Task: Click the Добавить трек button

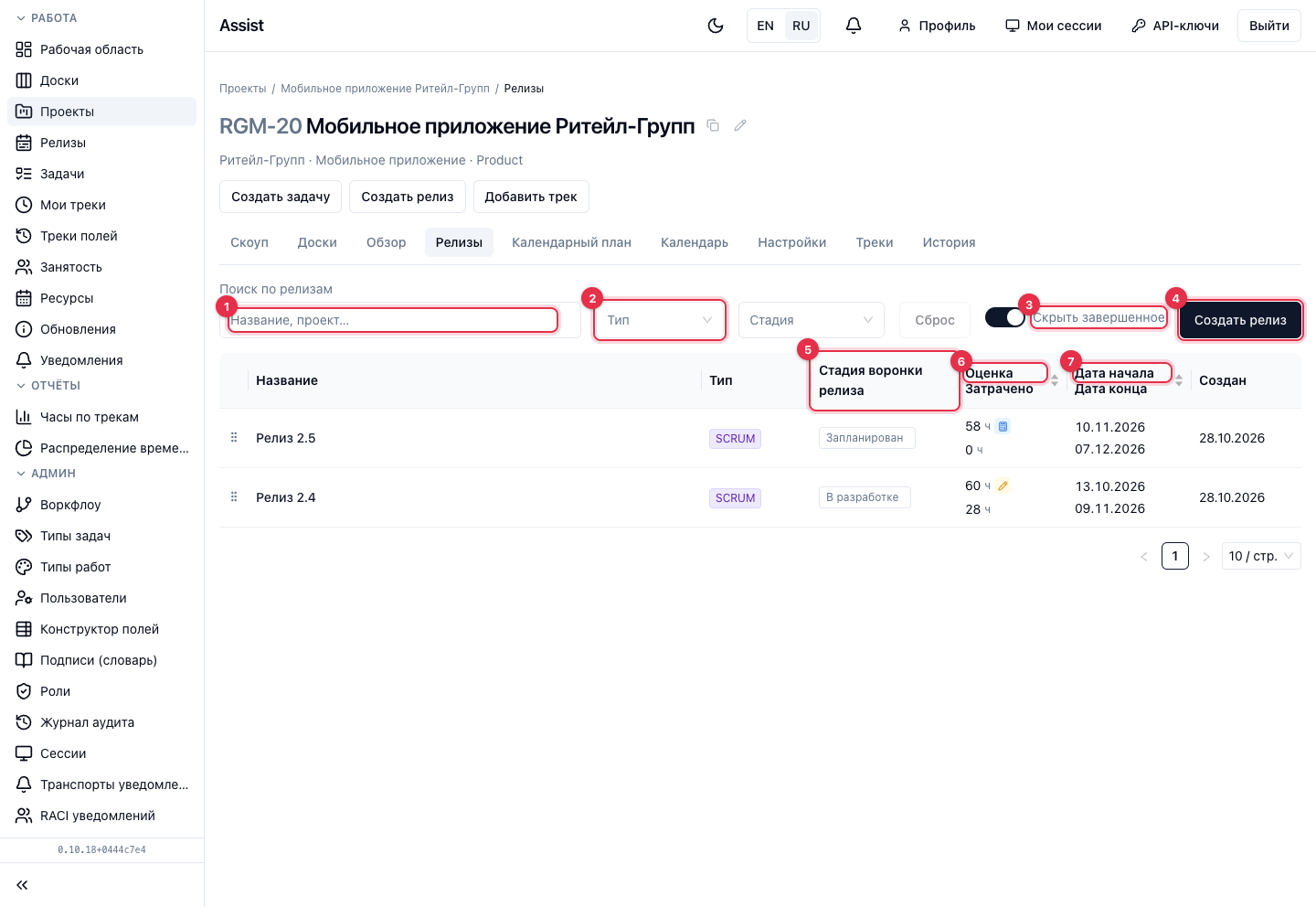Action: click(x=531, y=197)
